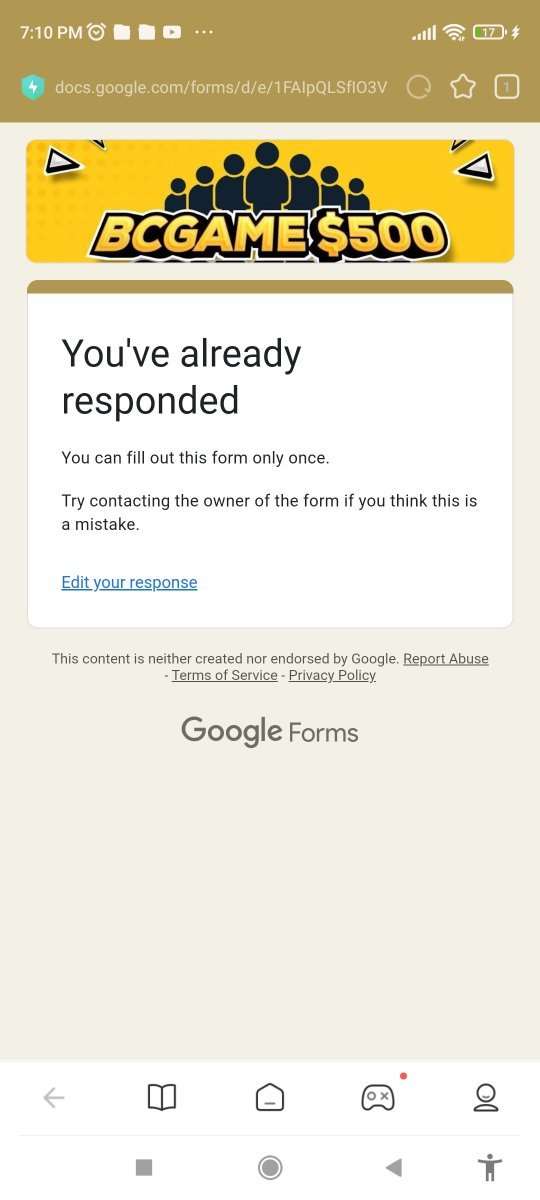
Task: Tap the Android home circle button
Action: 270,1167
